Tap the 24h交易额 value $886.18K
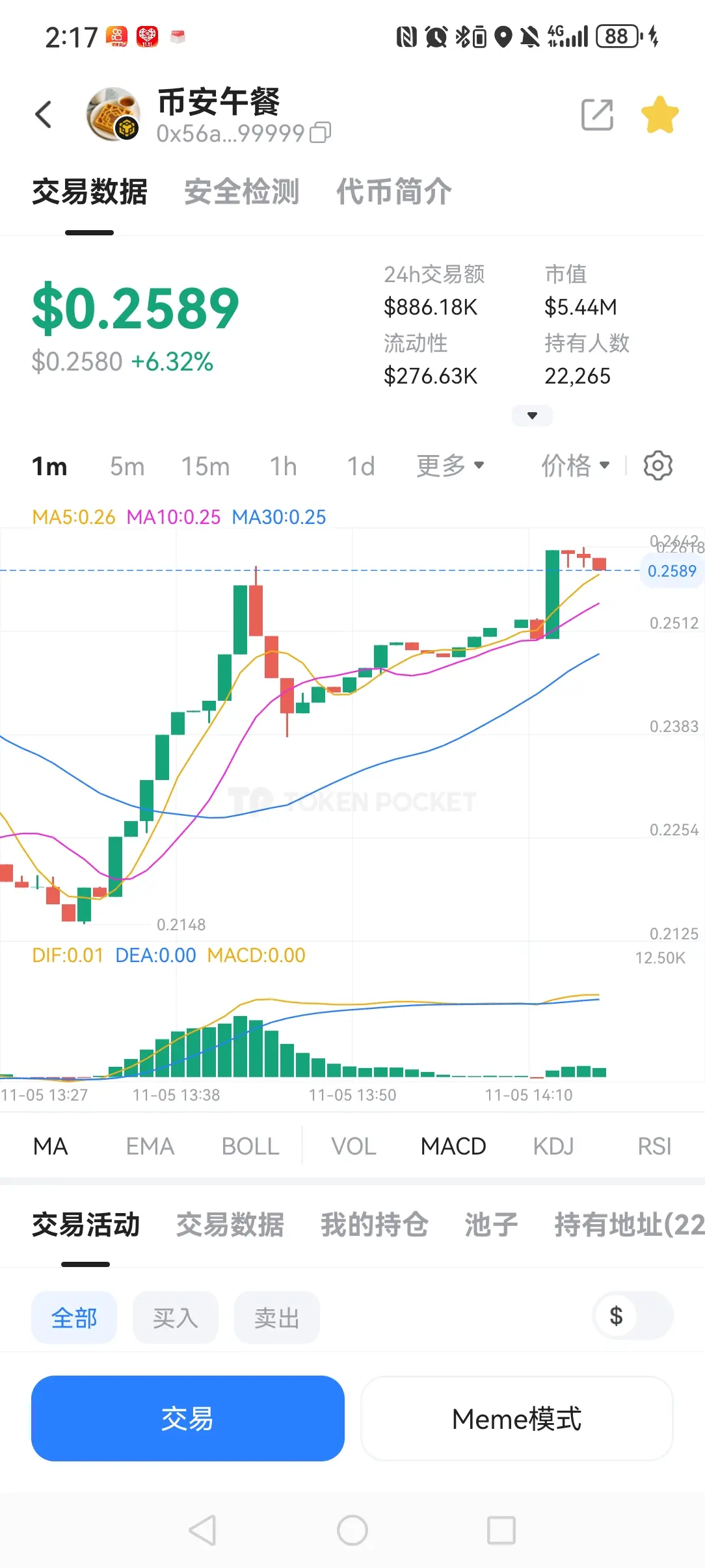Screen dimensions: 705x1568 click(x=431, y=307)
